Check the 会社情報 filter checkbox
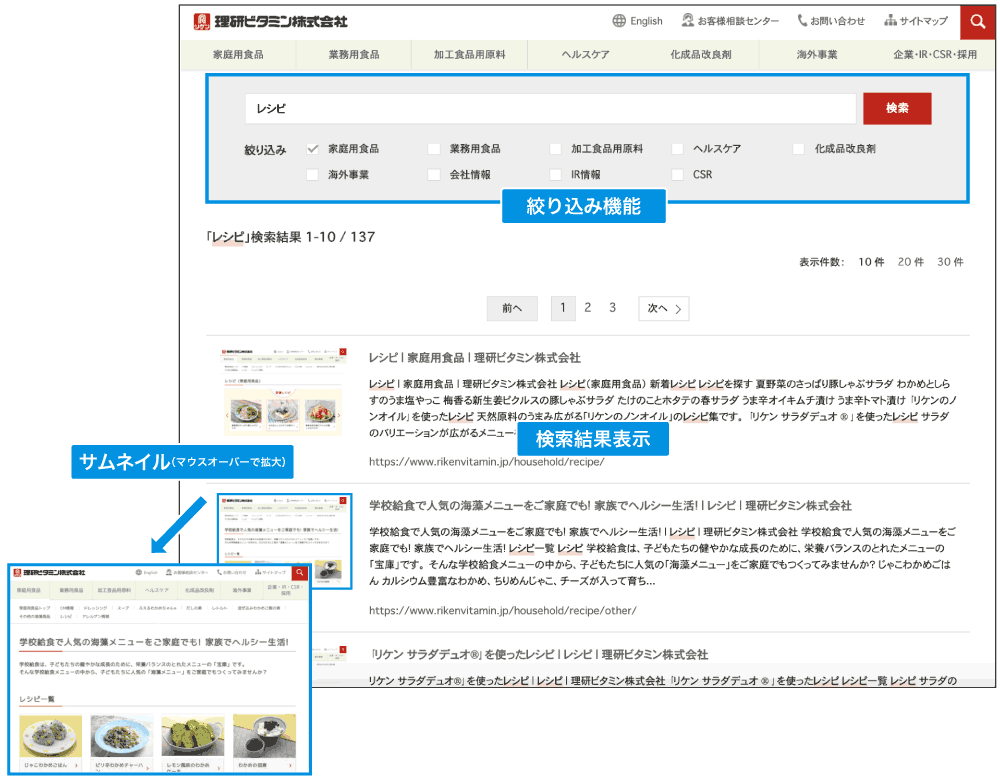1000x782 pixels. pos(434,175)
